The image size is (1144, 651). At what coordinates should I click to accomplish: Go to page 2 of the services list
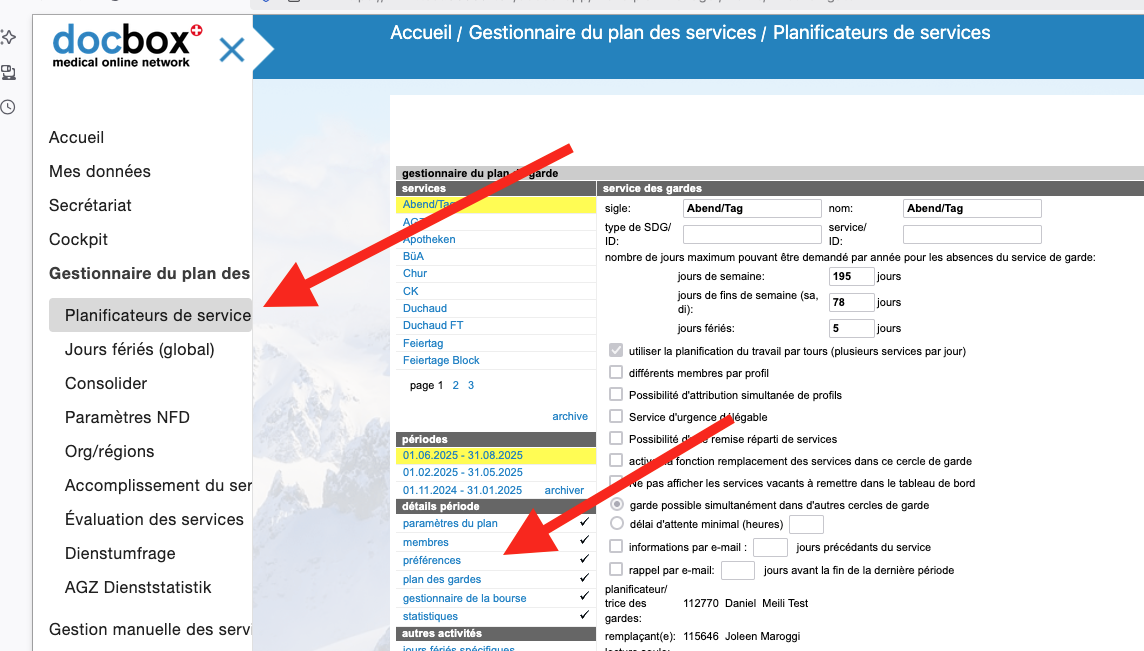pos(455,385)
